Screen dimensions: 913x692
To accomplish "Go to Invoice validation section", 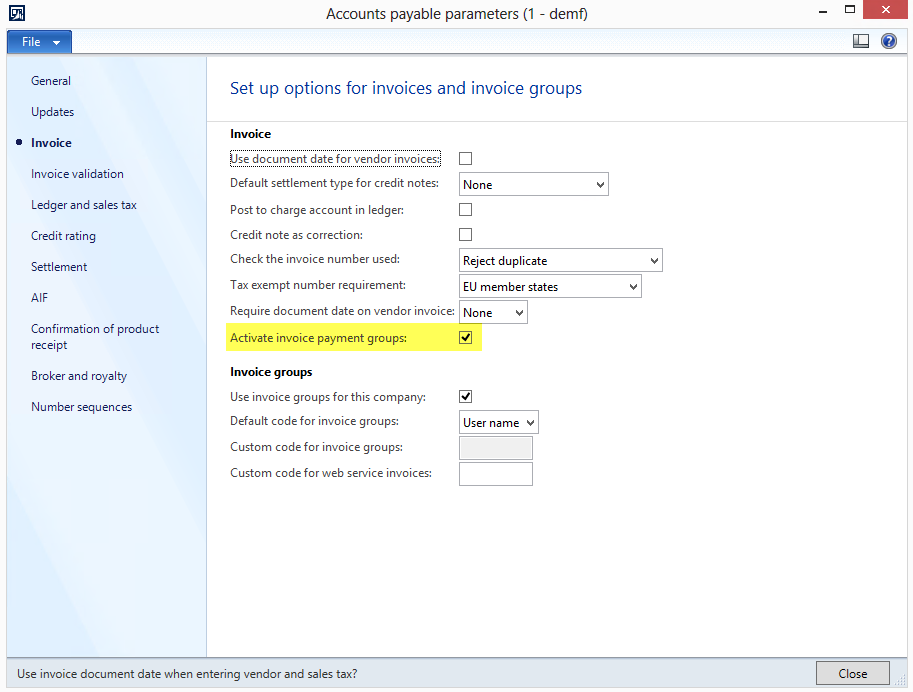I will [x=77, y=174].
